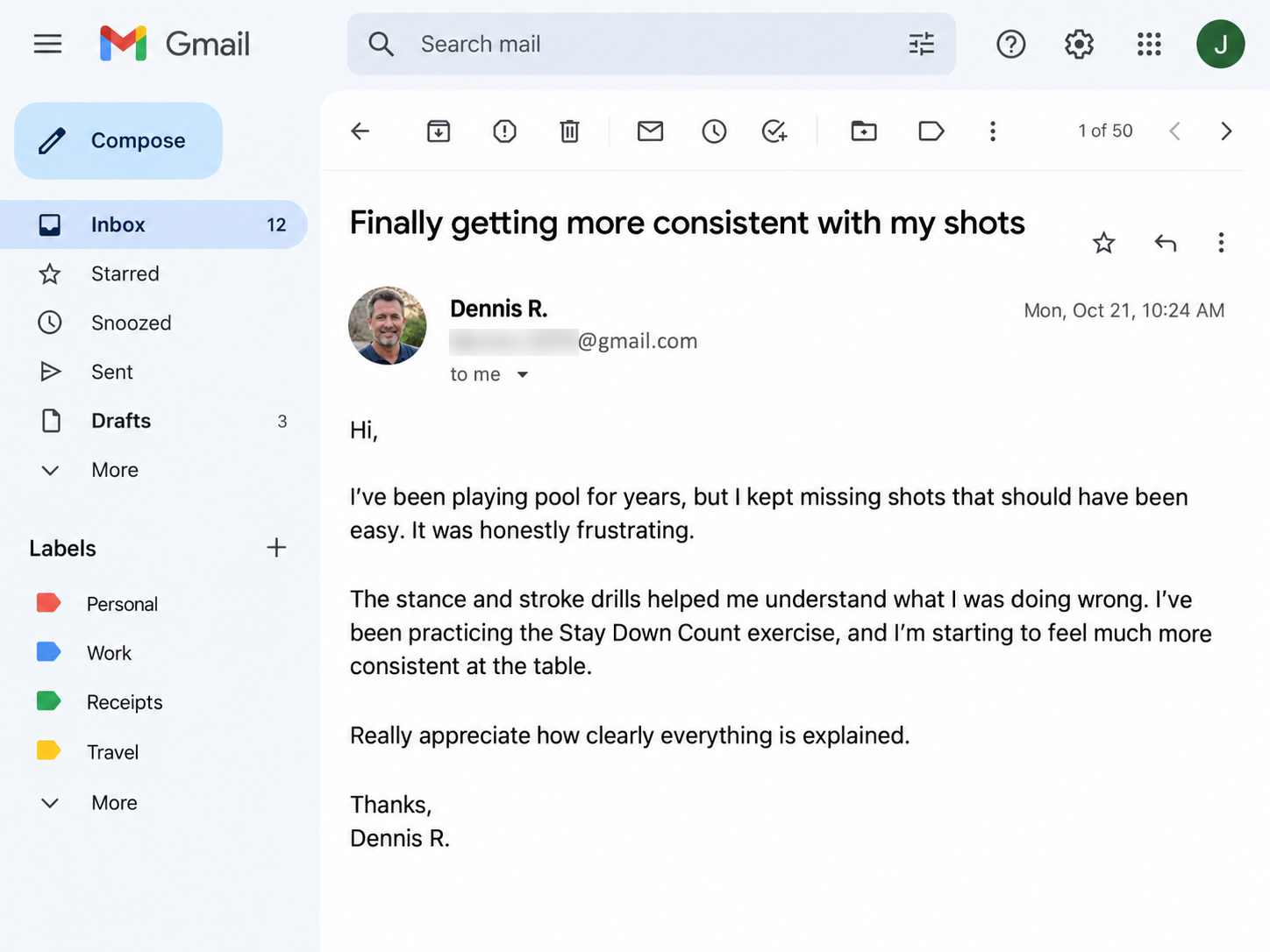Delete this email with trash icon
The image size is (1270, 952).
pyautogui.click(x=570, y=131)
